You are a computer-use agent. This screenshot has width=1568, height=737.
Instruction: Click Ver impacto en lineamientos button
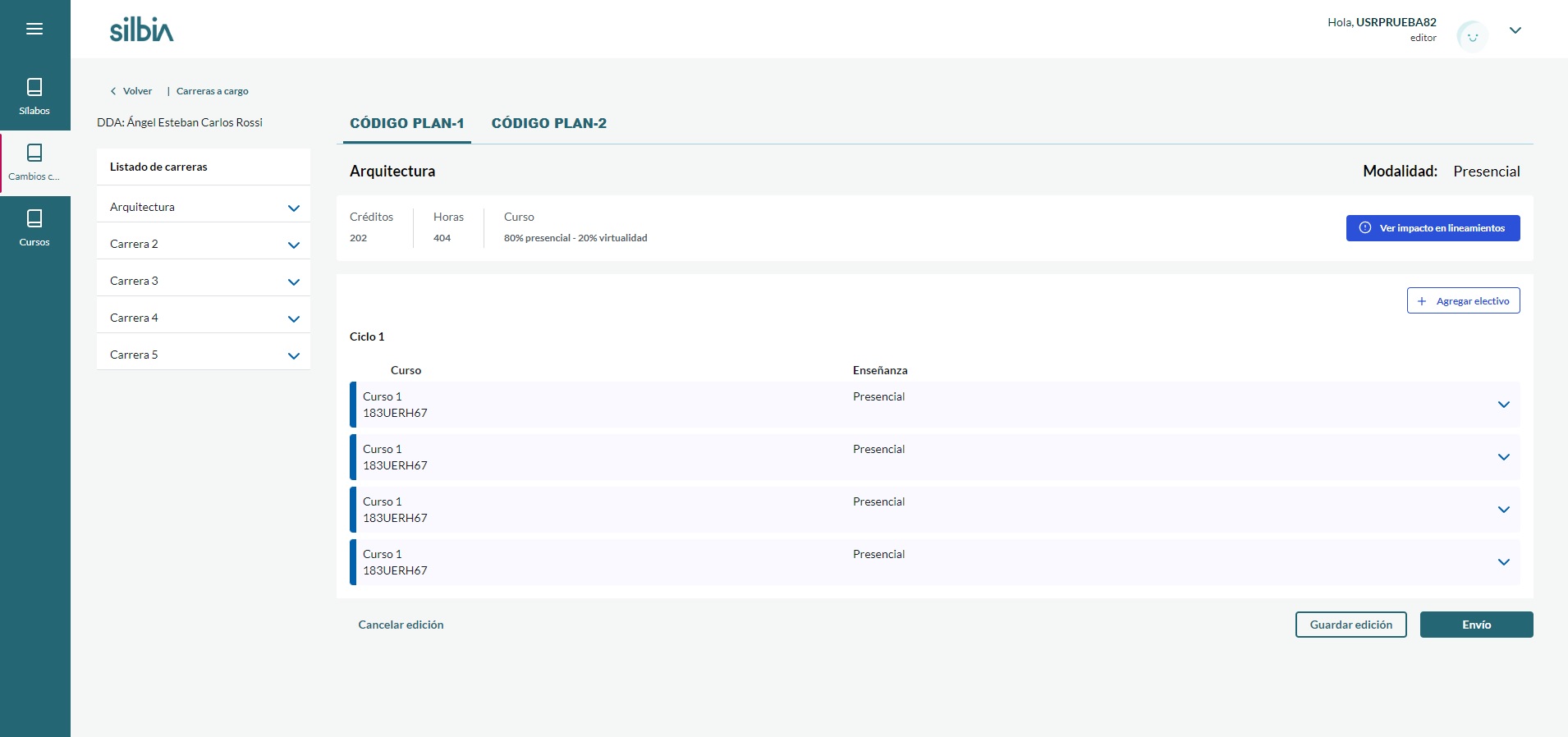[x=1433, y=228]
